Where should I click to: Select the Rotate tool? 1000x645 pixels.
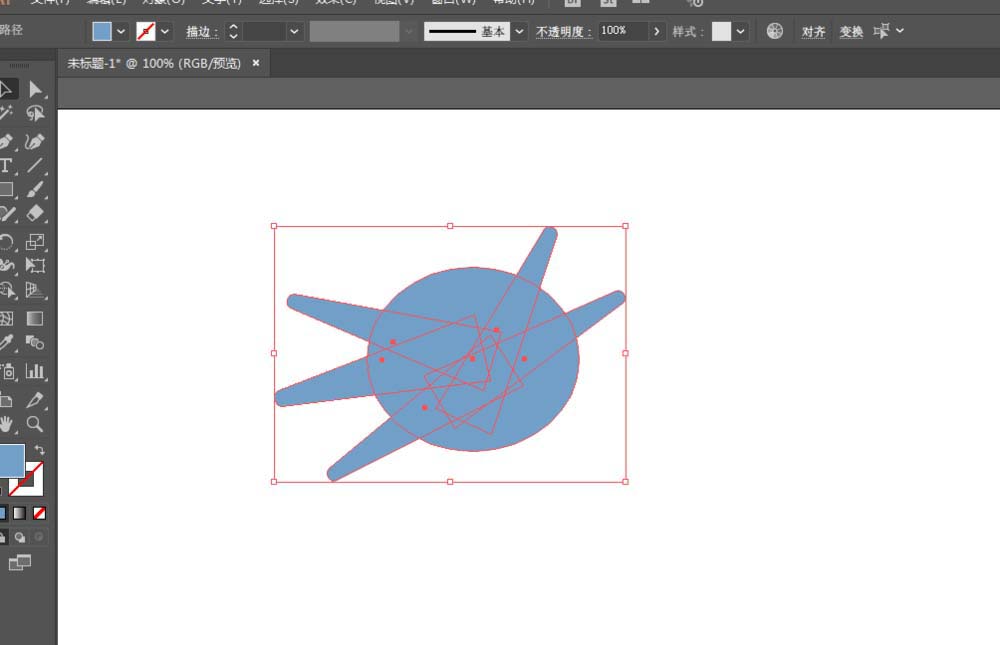(6, 242)
